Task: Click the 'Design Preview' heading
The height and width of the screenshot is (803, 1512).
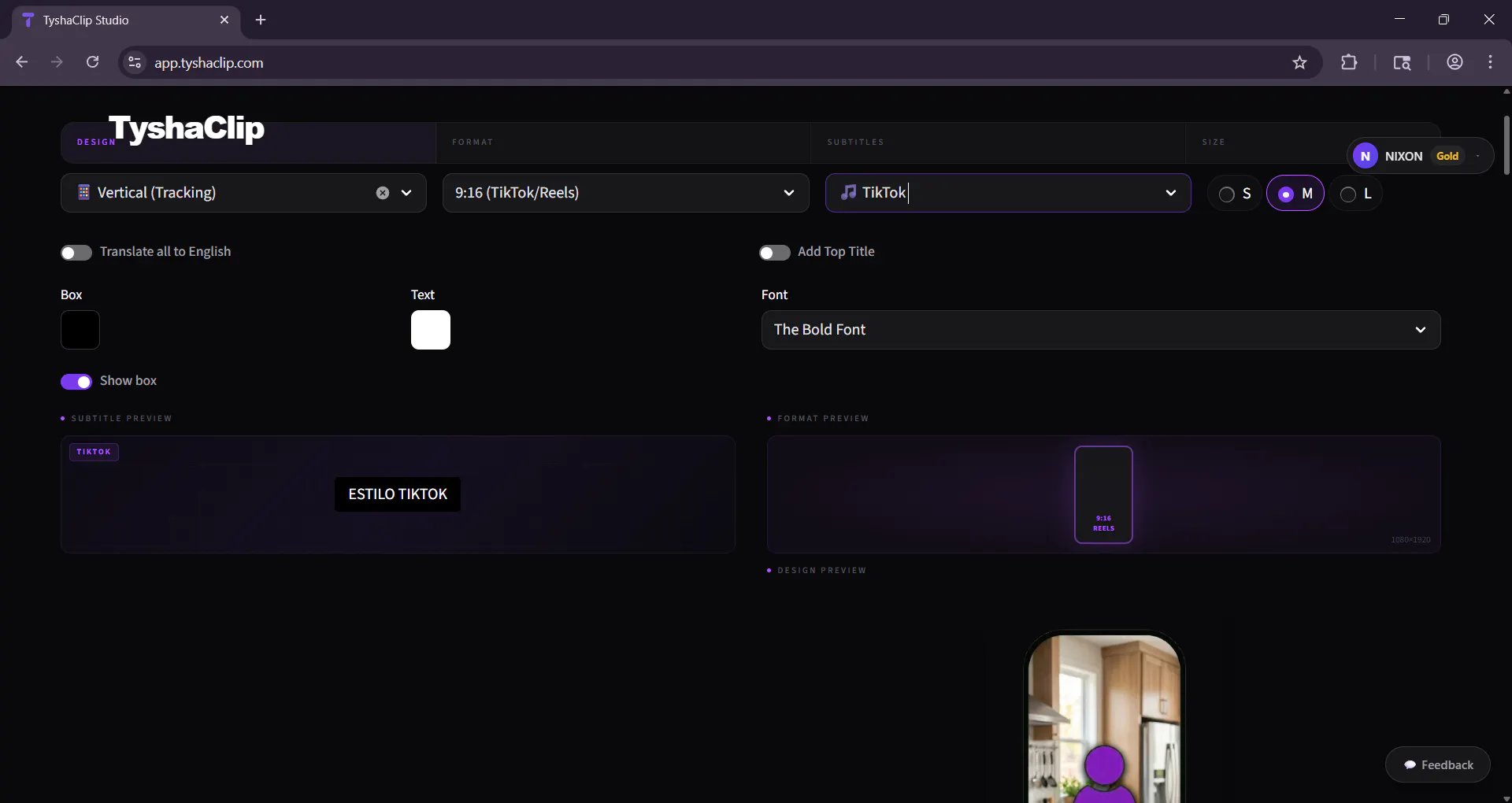Action: point(822,571)
